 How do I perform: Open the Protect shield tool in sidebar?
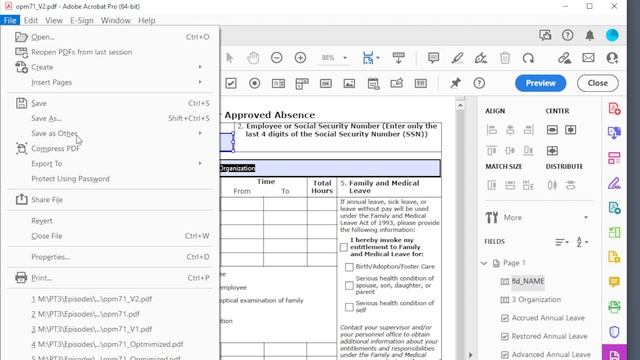[x=614, y=331]
